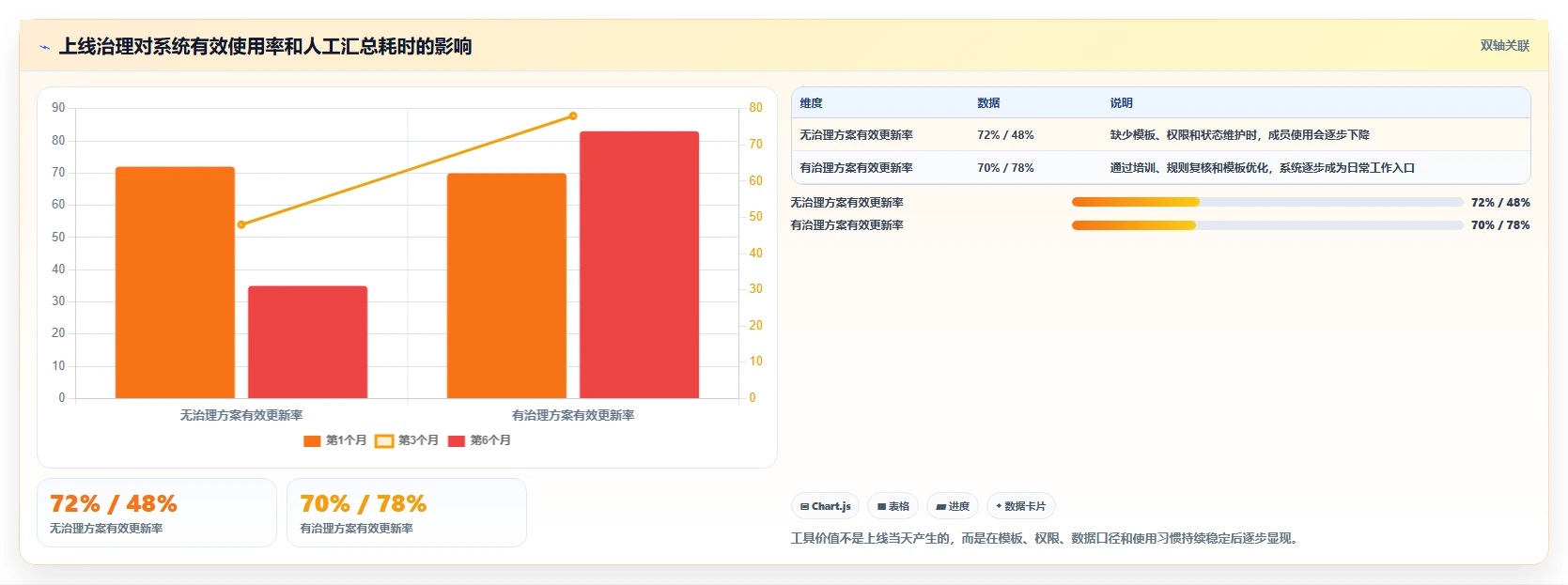Click the 72% / 48% value by progress bar
This screenshot has height=585, width=1568.
1500,203
